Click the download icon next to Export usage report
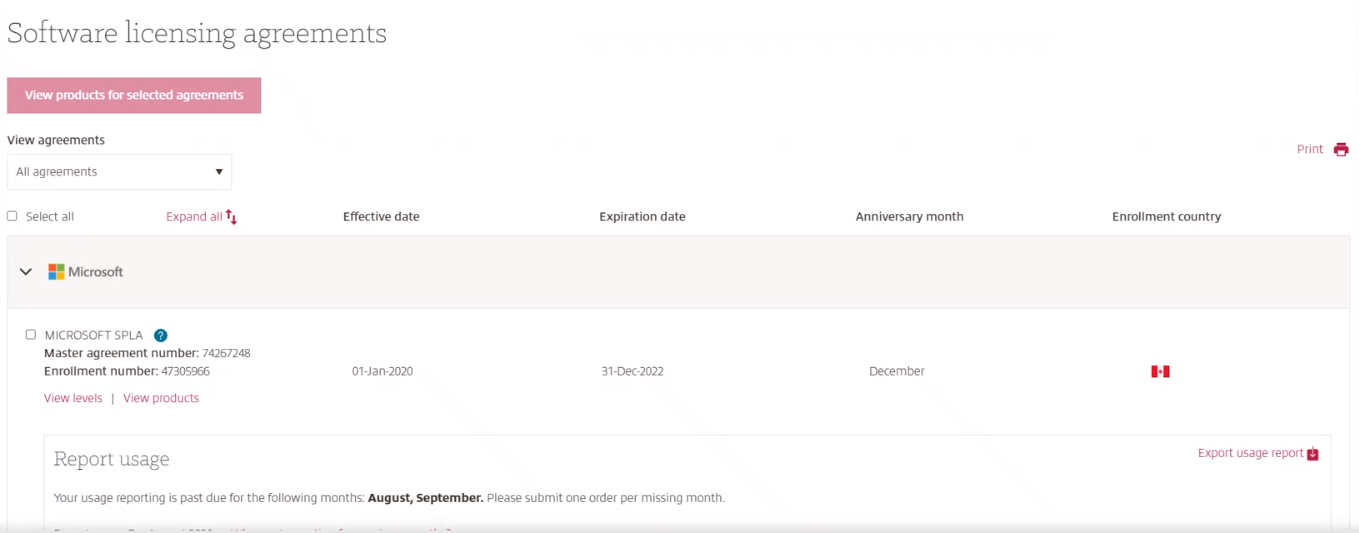1359x533 pixels. click(x=1313, y=454)
